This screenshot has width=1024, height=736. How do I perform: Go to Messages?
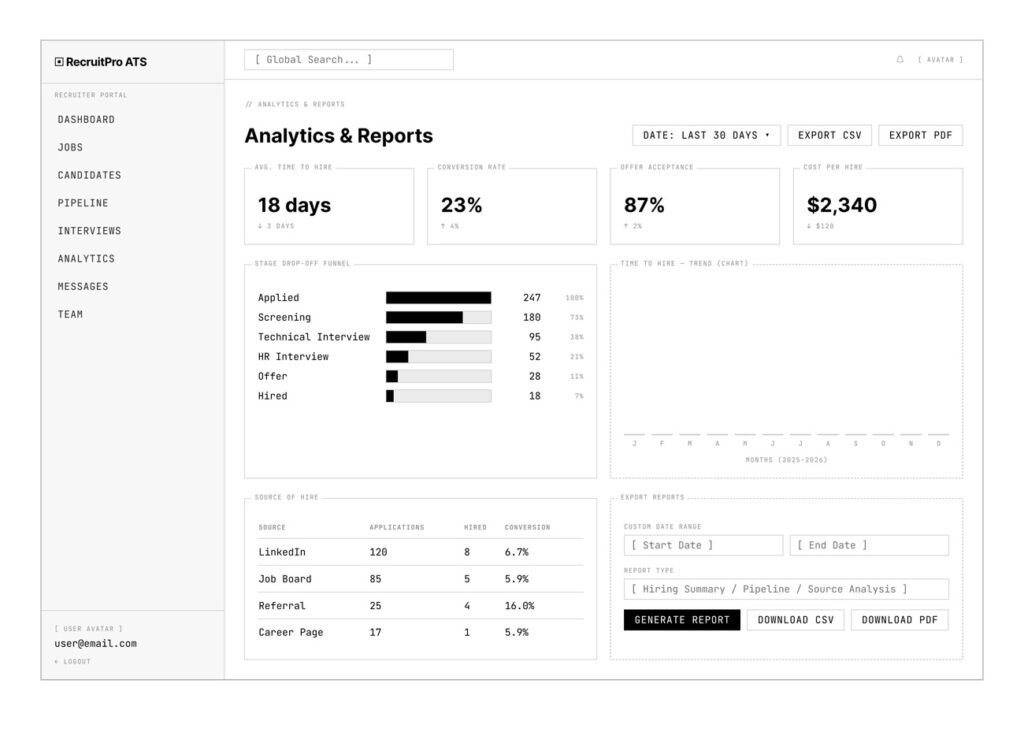coord(84,286)
